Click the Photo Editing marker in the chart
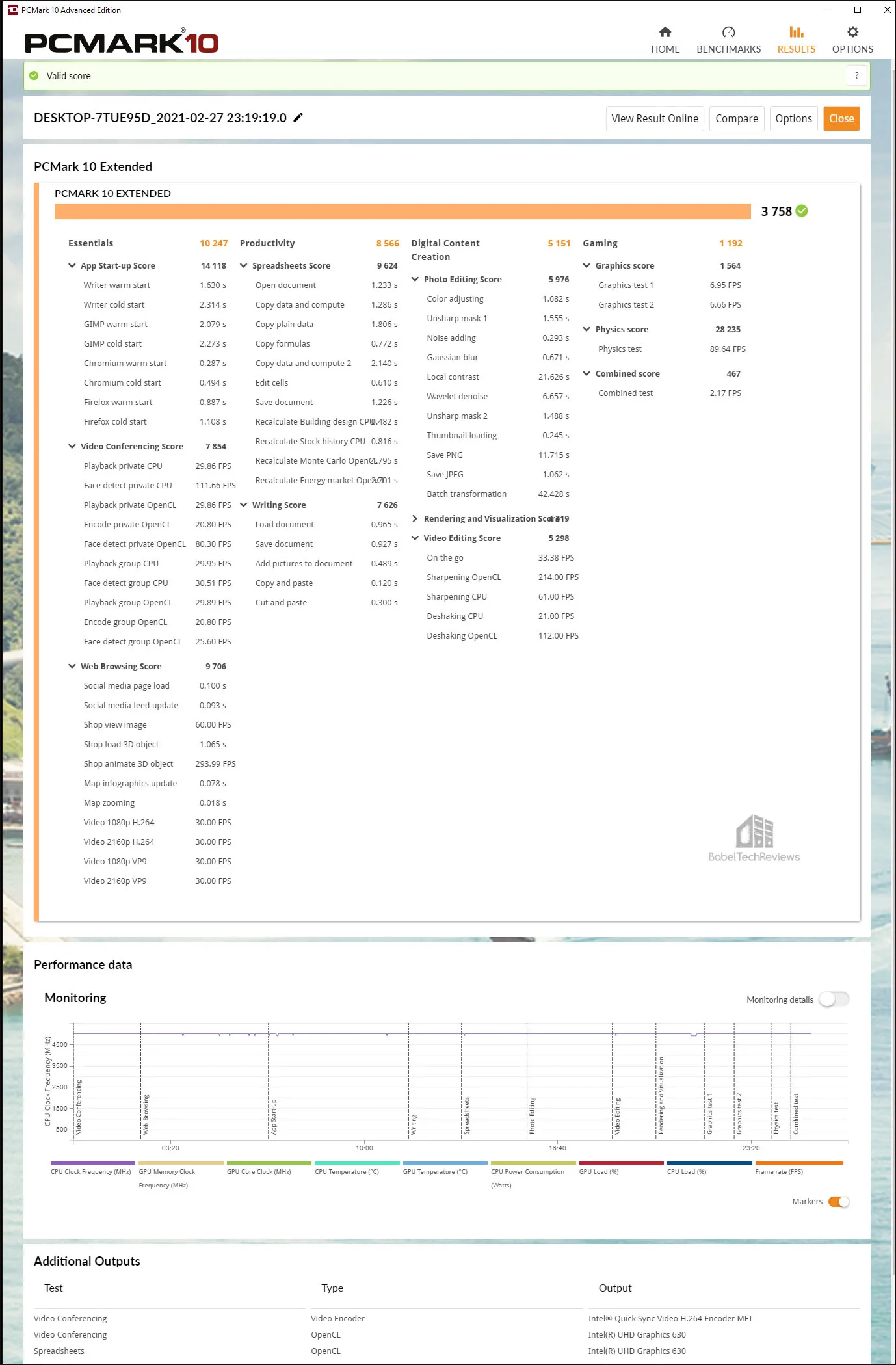 532,1116
